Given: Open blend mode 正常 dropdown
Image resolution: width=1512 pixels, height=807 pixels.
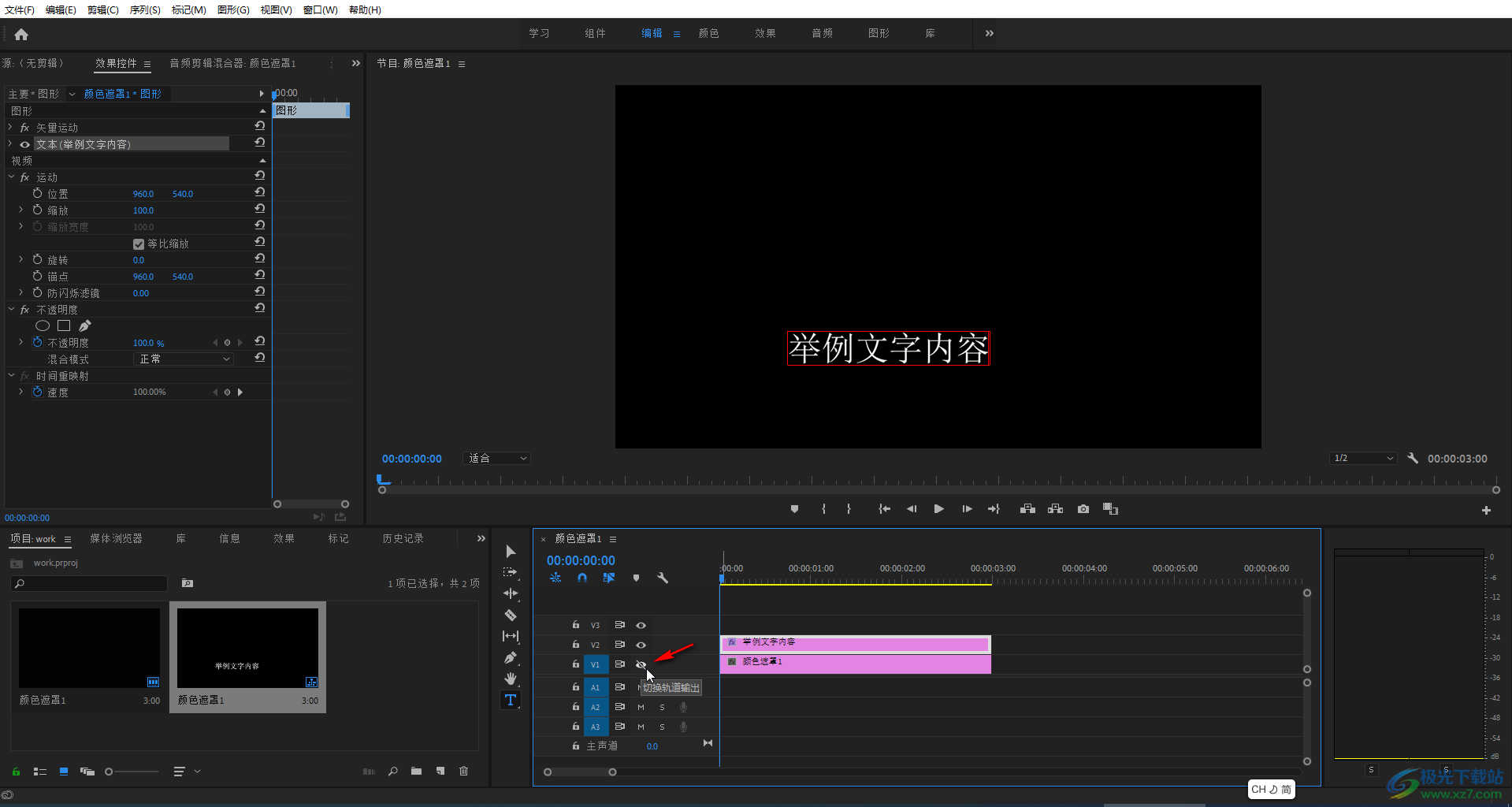Looking at the screenshot, I should click(x=183, y=359).
